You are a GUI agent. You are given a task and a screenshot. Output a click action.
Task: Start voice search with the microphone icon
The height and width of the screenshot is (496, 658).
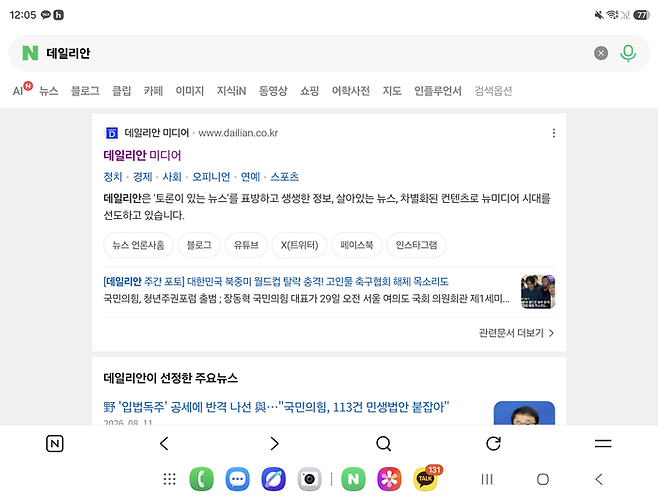coord(628,53)
